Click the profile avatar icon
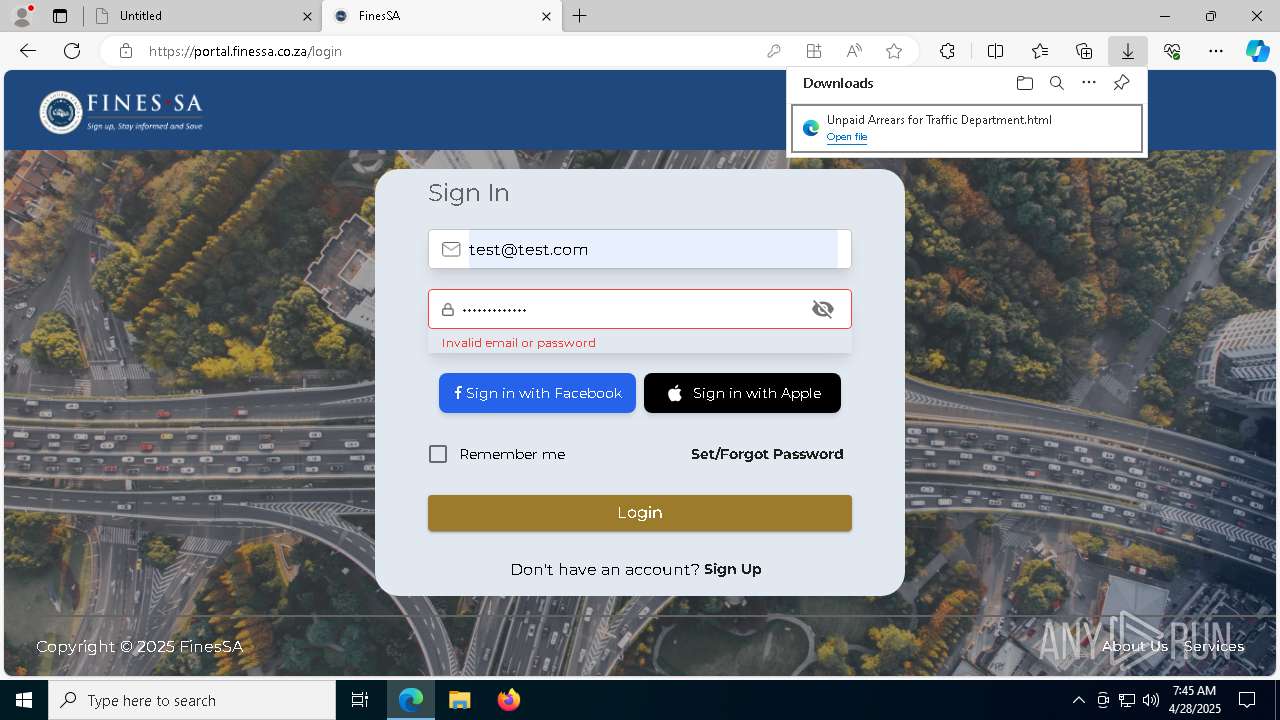 coord(22,16)
